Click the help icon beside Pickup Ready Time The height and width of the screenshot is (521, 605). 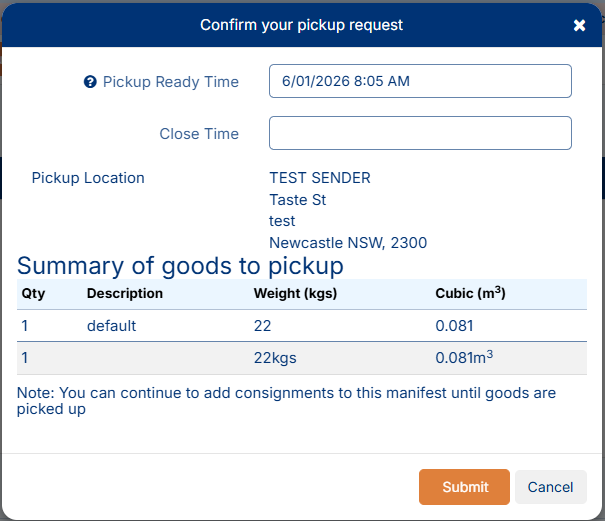coord(90,82)
